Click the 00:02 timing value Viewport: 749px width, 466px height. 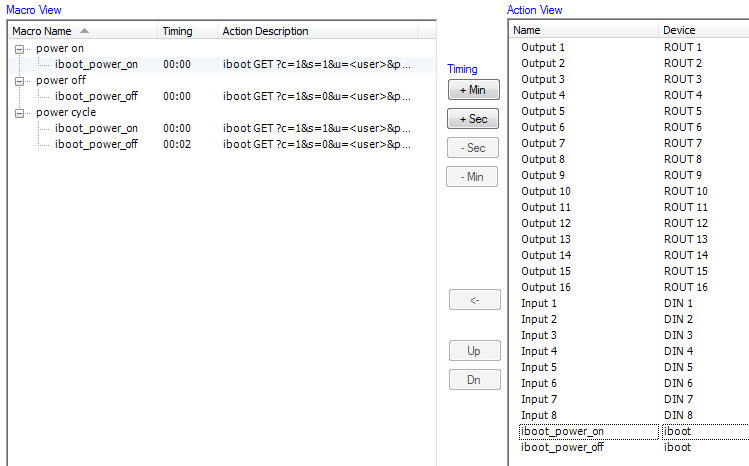tap(177, 144)
